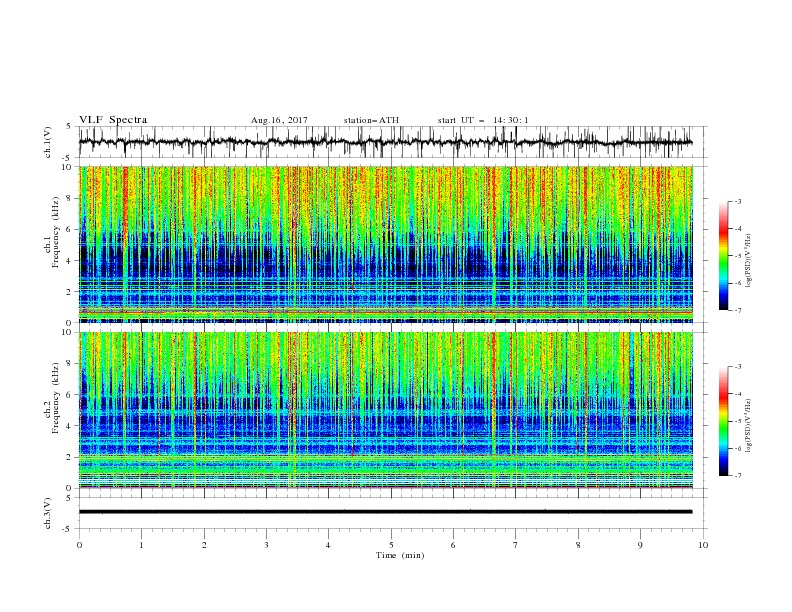Click the ch.1(V) axis label at the top
792x612 pixels.
click(48, 142)
